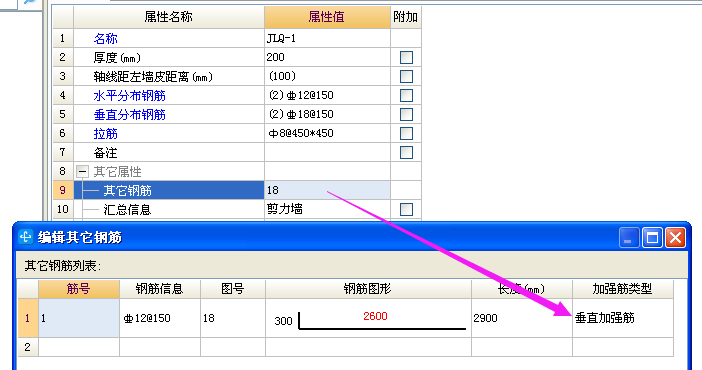The width and height of the screenshot is (702, 370).
Task: Tick the 附加 checkbox for 厚度(mm)
Action: tap(406, 57)
